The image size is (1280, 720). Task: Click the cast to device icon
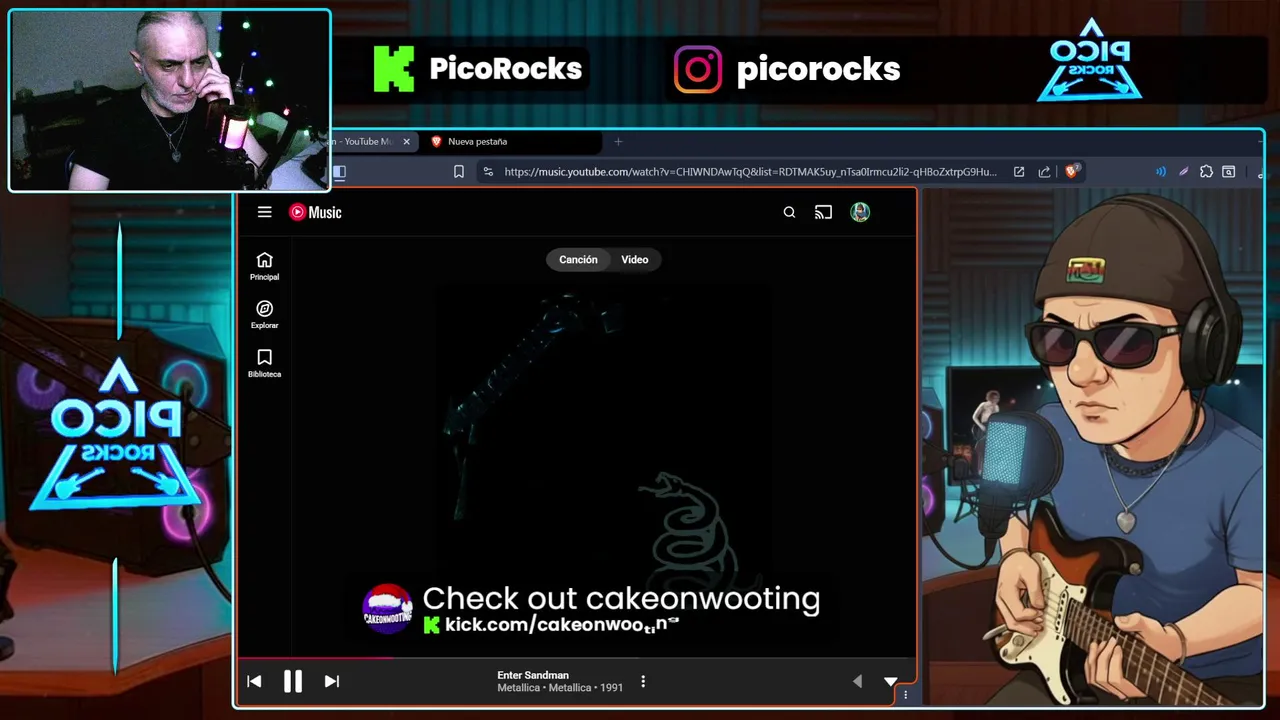[823, 212]
